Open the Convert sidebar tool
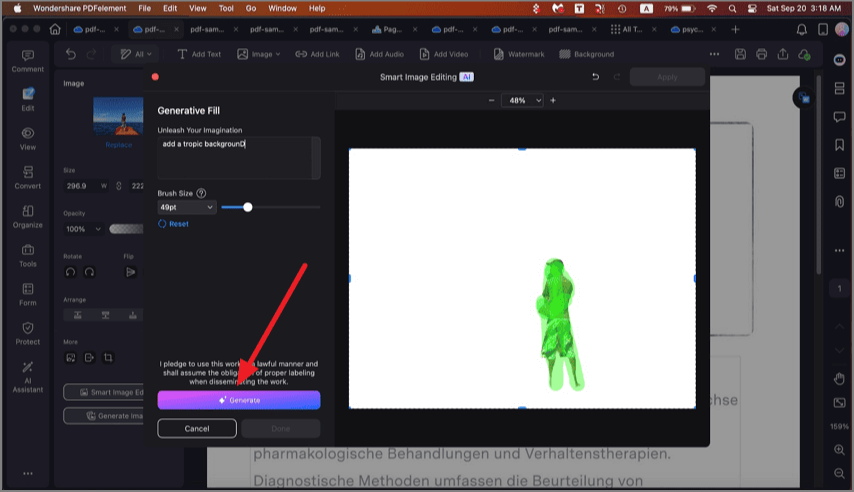The height and width of the screenshot is (492, 854). [28, 178]
